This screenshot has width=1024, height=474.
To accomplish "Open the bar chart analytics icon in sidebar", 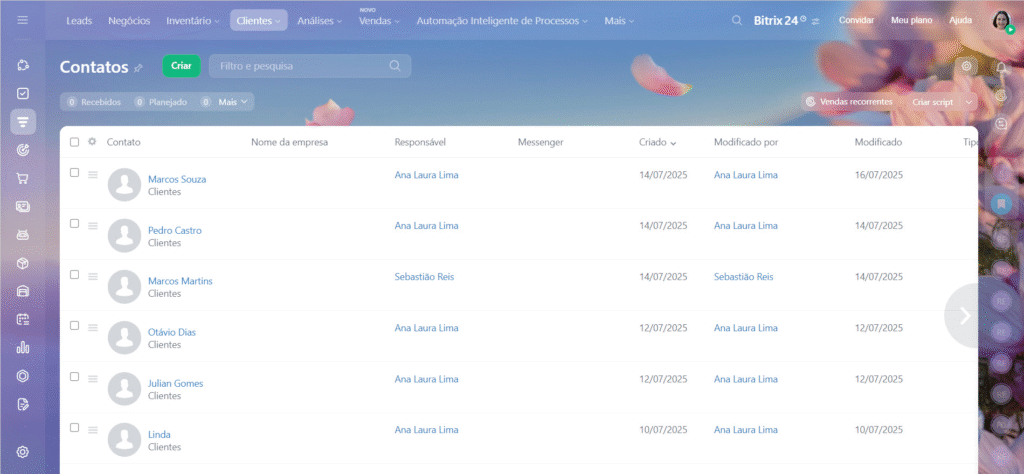I will [x=23, y=348].
